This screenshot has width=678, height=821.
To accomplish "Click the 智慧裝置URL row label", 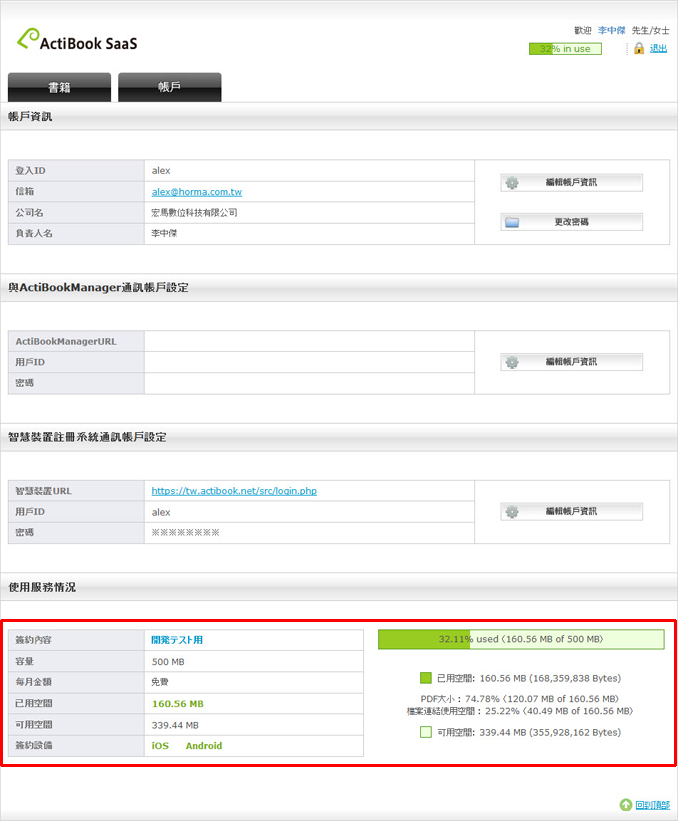I will point(43,491).
